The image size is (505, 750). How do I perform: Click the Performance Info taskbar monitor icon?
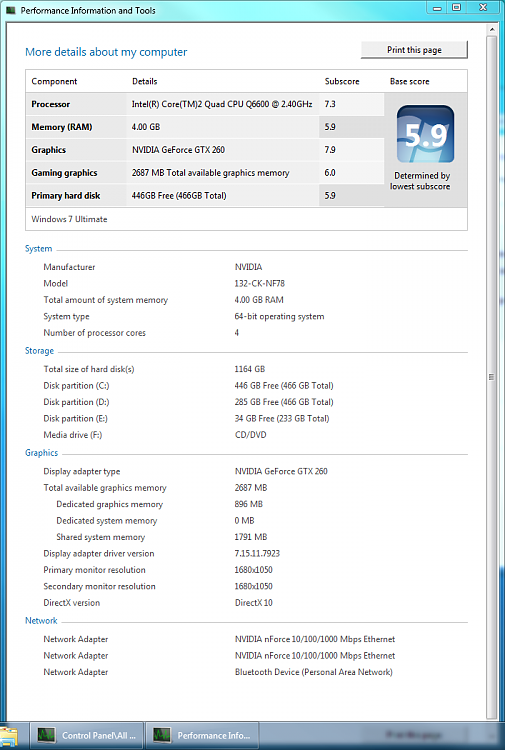162,735
